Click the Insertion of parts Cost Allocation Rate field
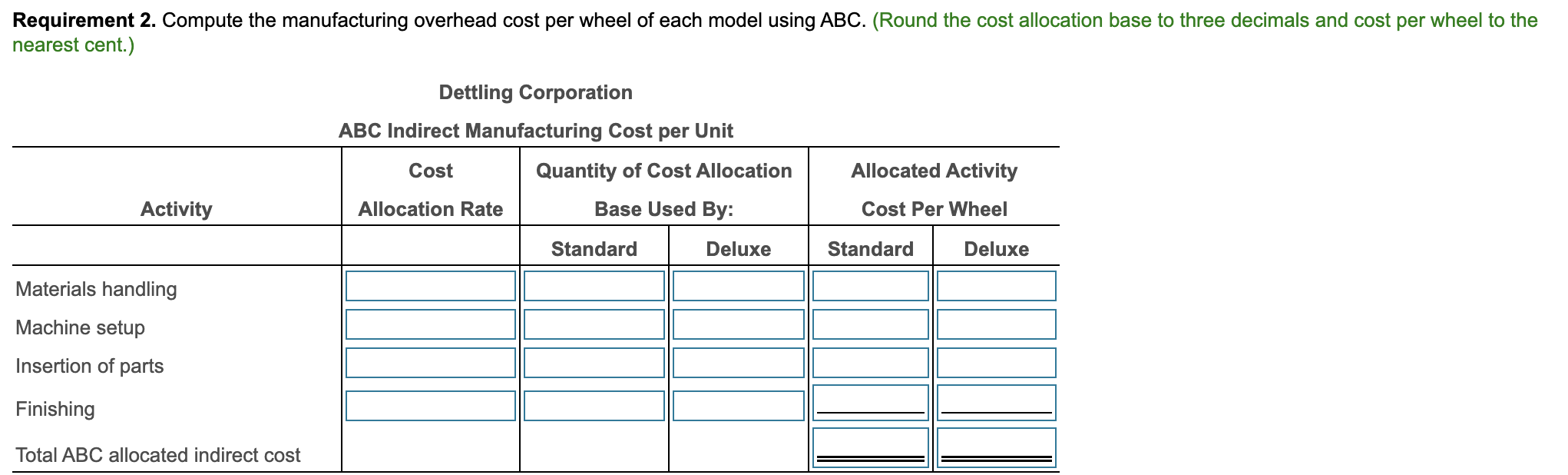 point(430,363)
